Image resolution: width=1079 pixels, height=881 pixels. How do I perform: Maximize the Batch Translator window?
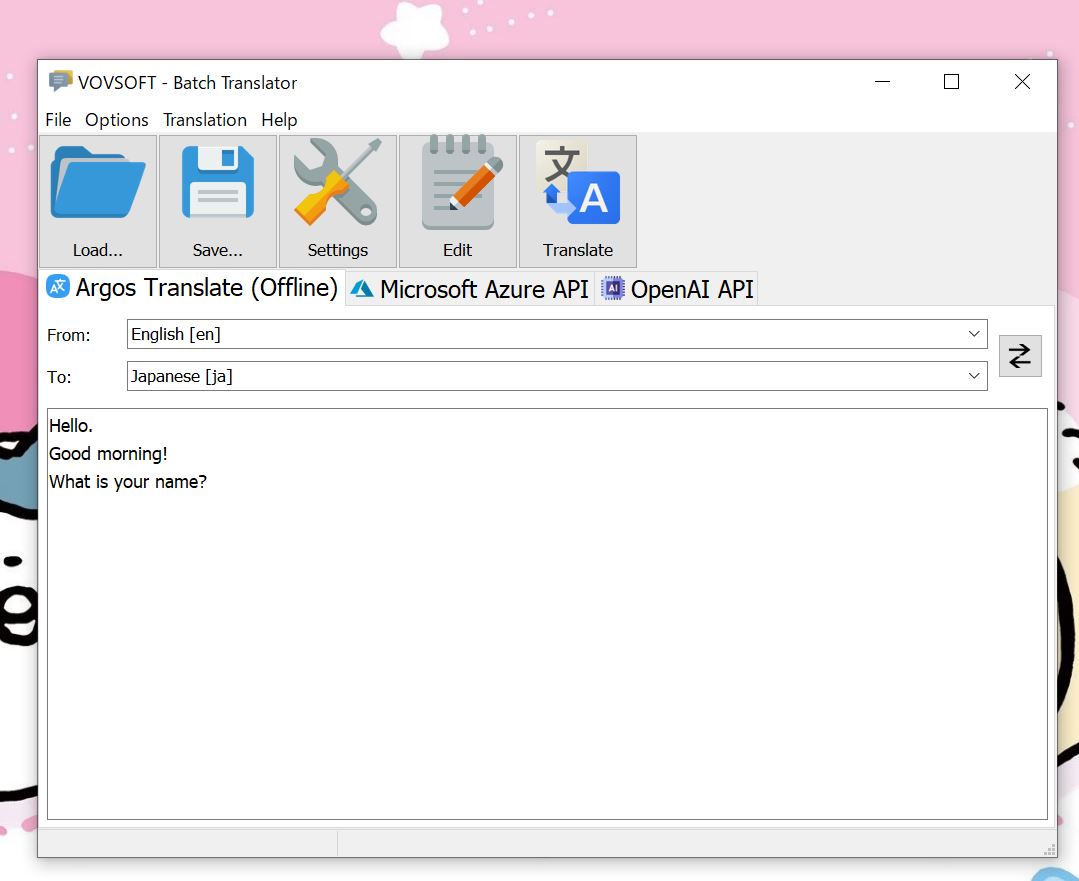coord(951,81)
